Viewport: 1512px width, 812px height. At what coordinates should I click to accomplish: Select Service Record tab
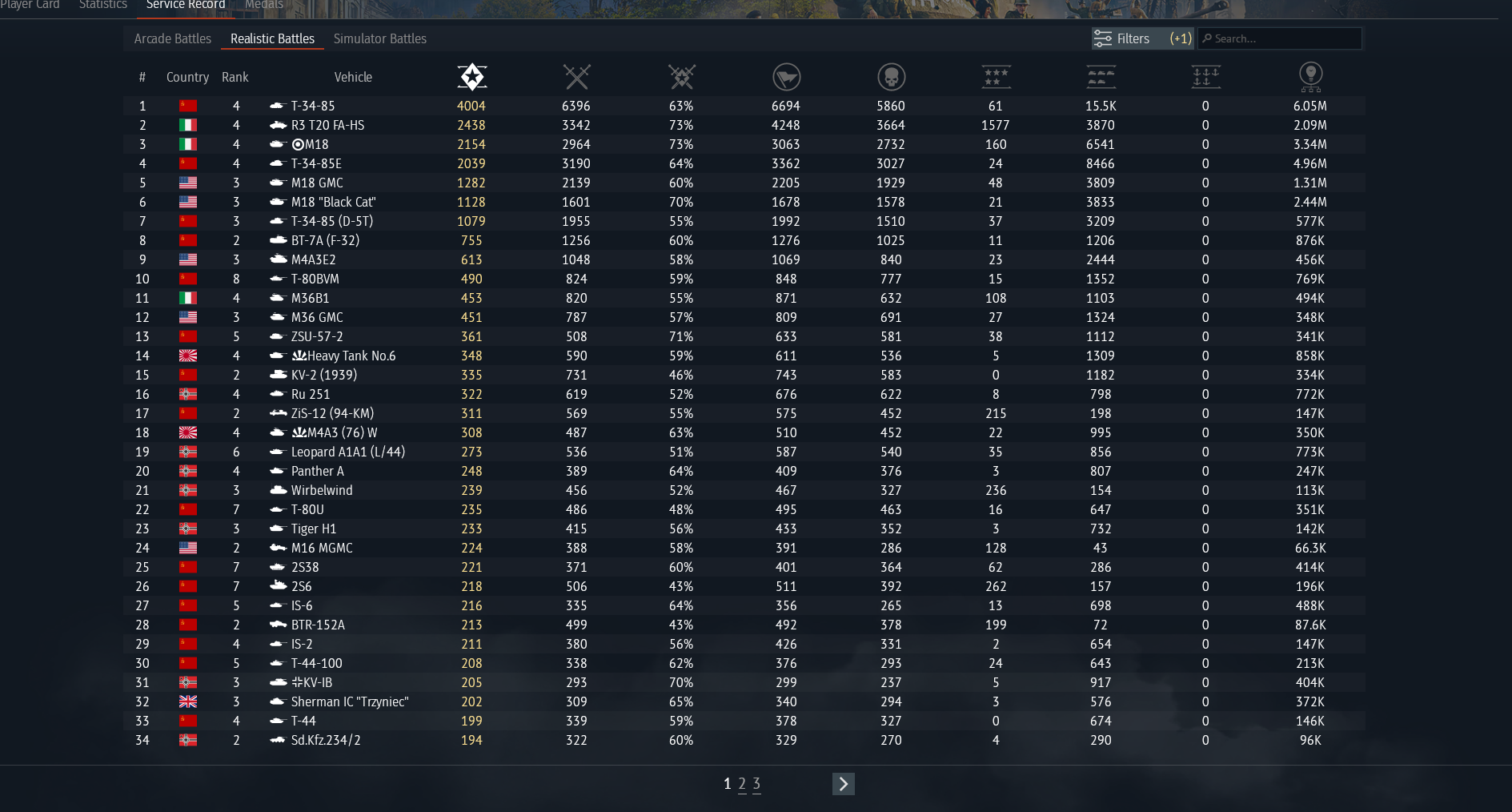point(186,5)
